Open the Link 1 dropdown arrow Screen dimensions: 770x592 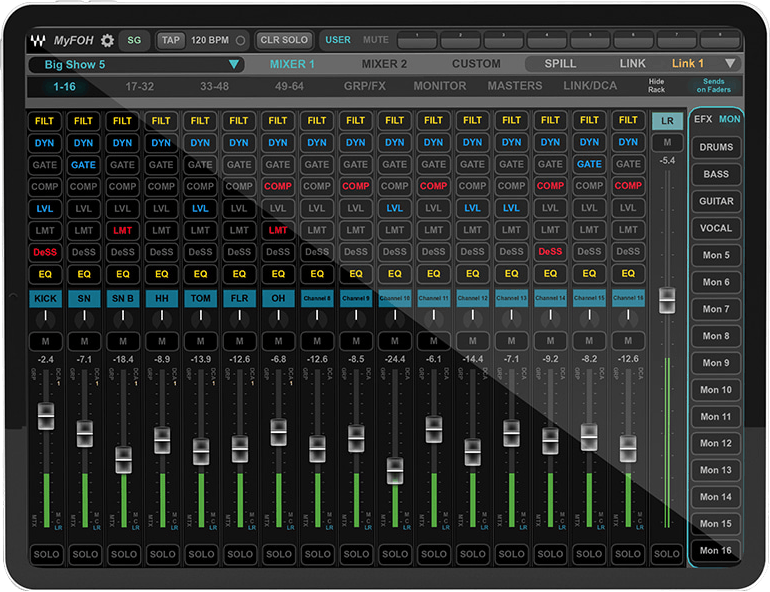[730, 64]
